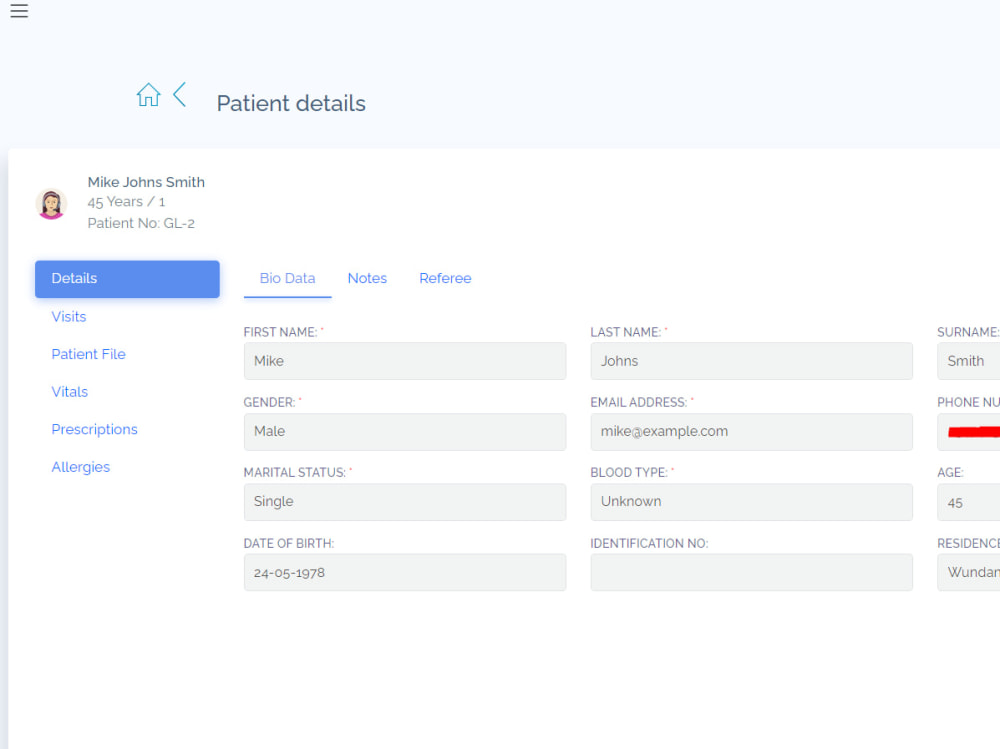
Task: Open the Allergies section
Action: click(x=81, y=467)
